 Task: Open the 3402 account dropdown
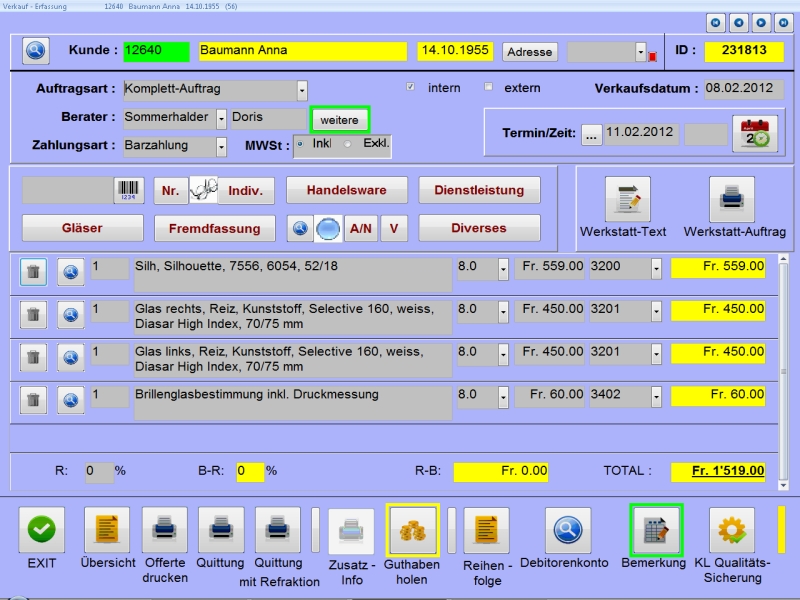click(656, 396)
